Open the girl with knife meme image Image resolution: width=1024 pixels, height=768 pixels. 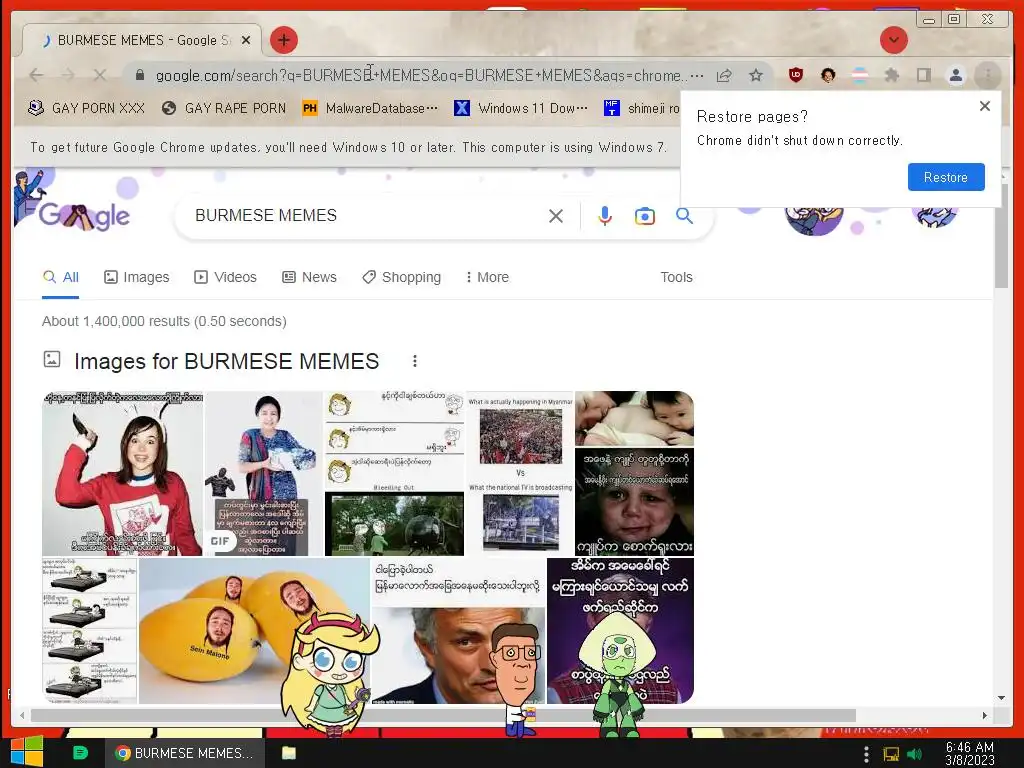coord(122,473)
